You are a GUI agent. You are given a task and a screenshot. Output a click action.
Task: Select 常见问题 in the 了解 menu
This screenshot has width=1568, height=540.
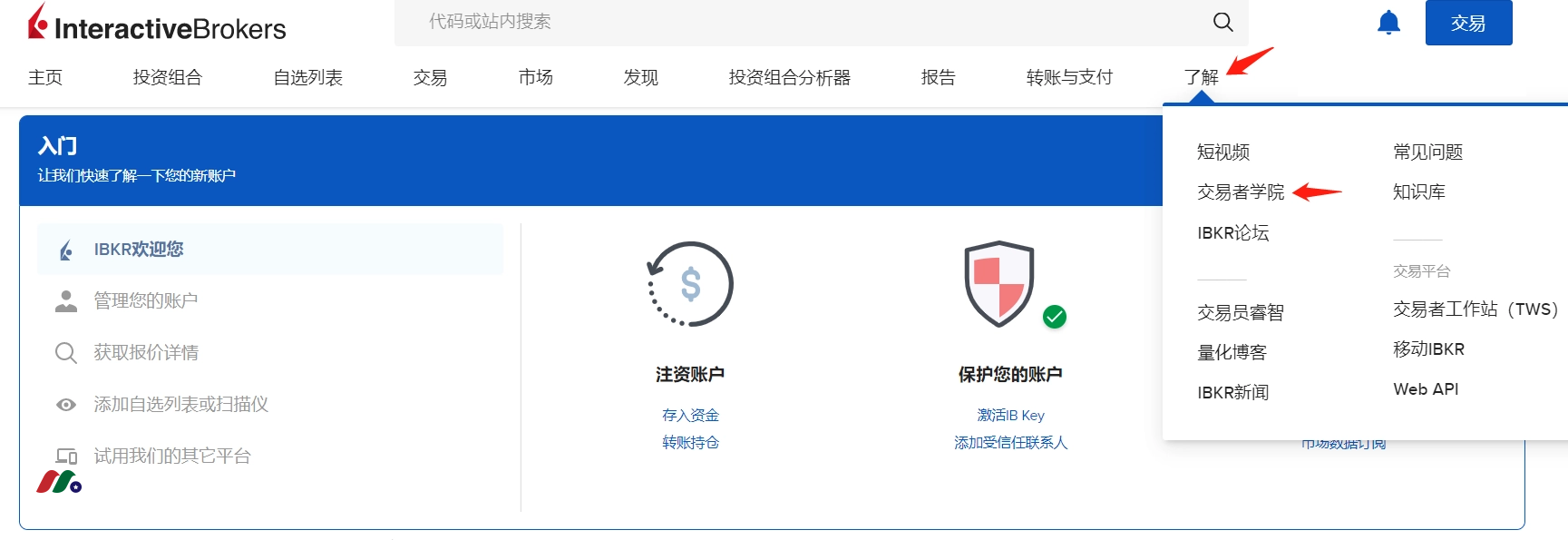coord(1428,152)
